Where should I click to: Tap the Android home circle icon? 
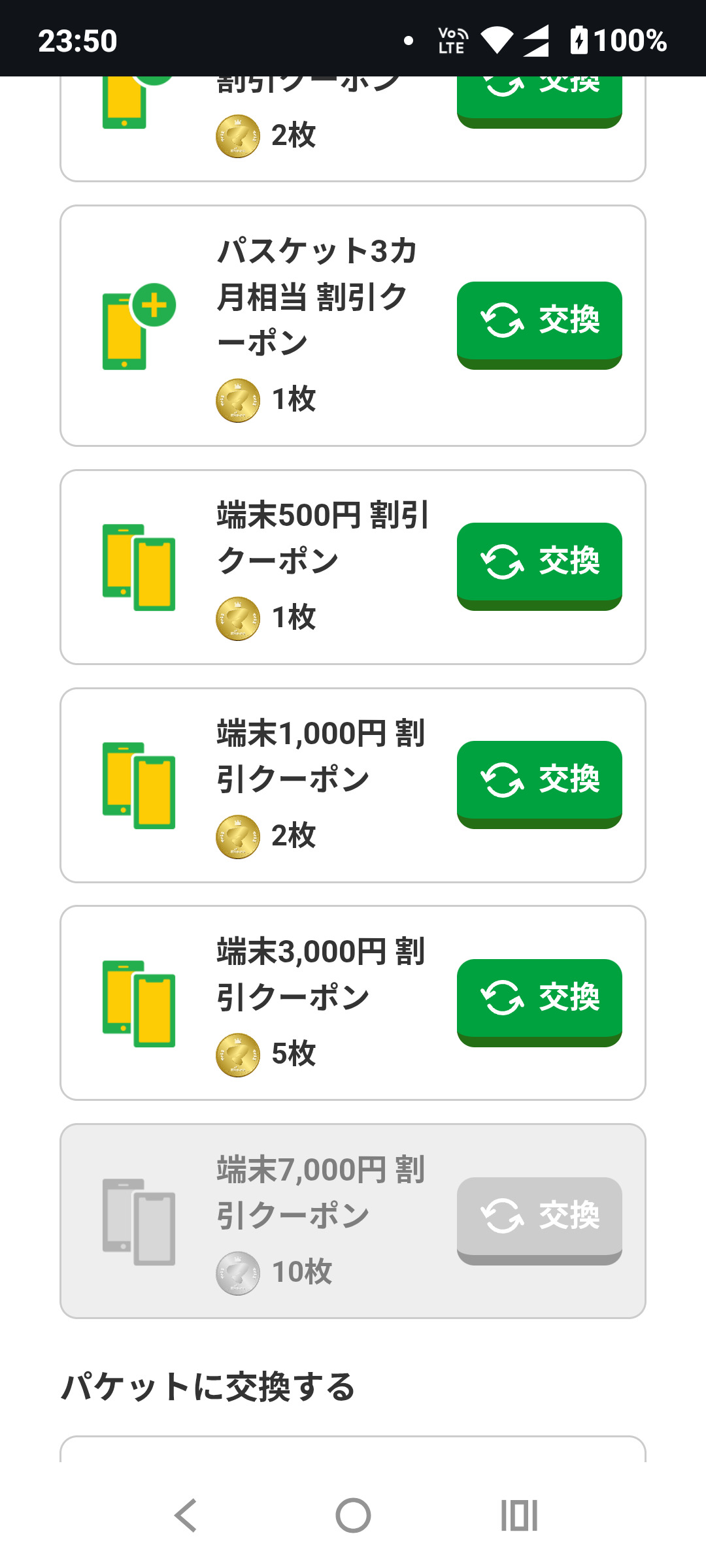click(x=353, y=1515)
